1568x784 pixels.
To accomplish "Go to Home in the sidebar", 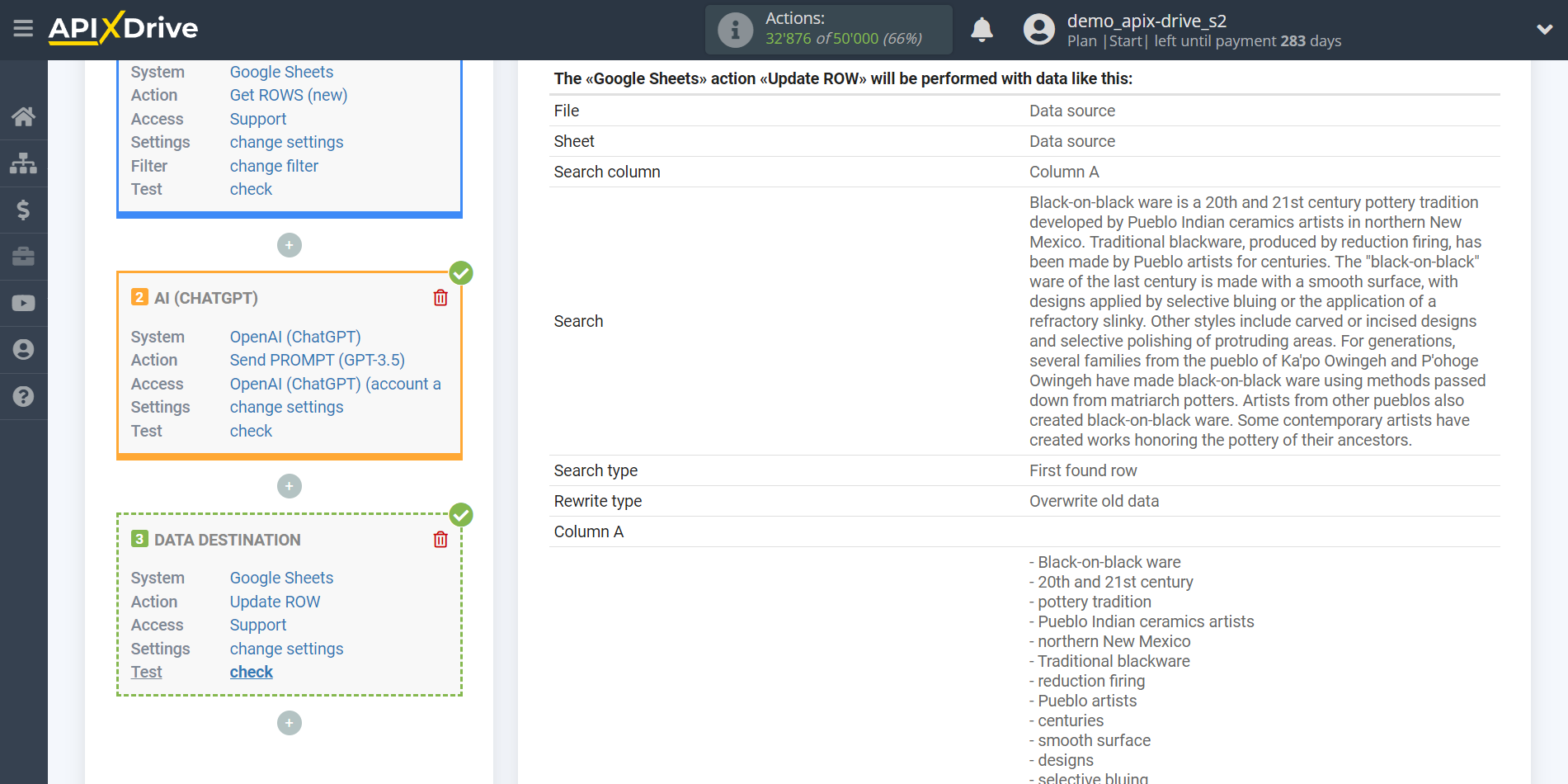I will point(23,116).
